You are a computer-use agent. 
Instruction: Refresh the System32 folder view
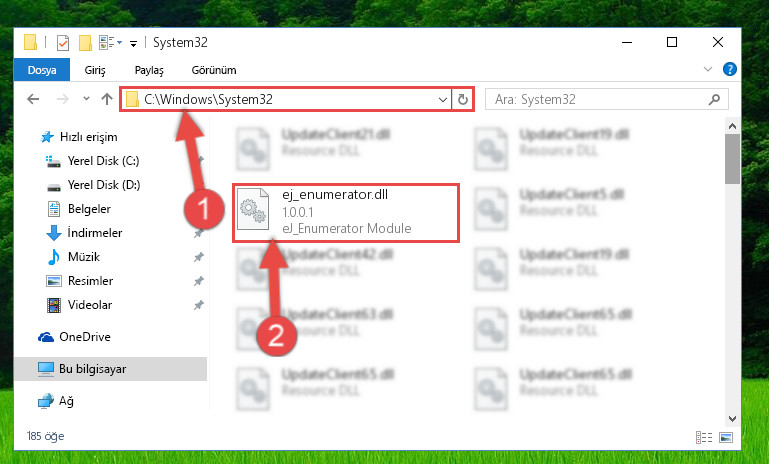(x=462, y=100)
